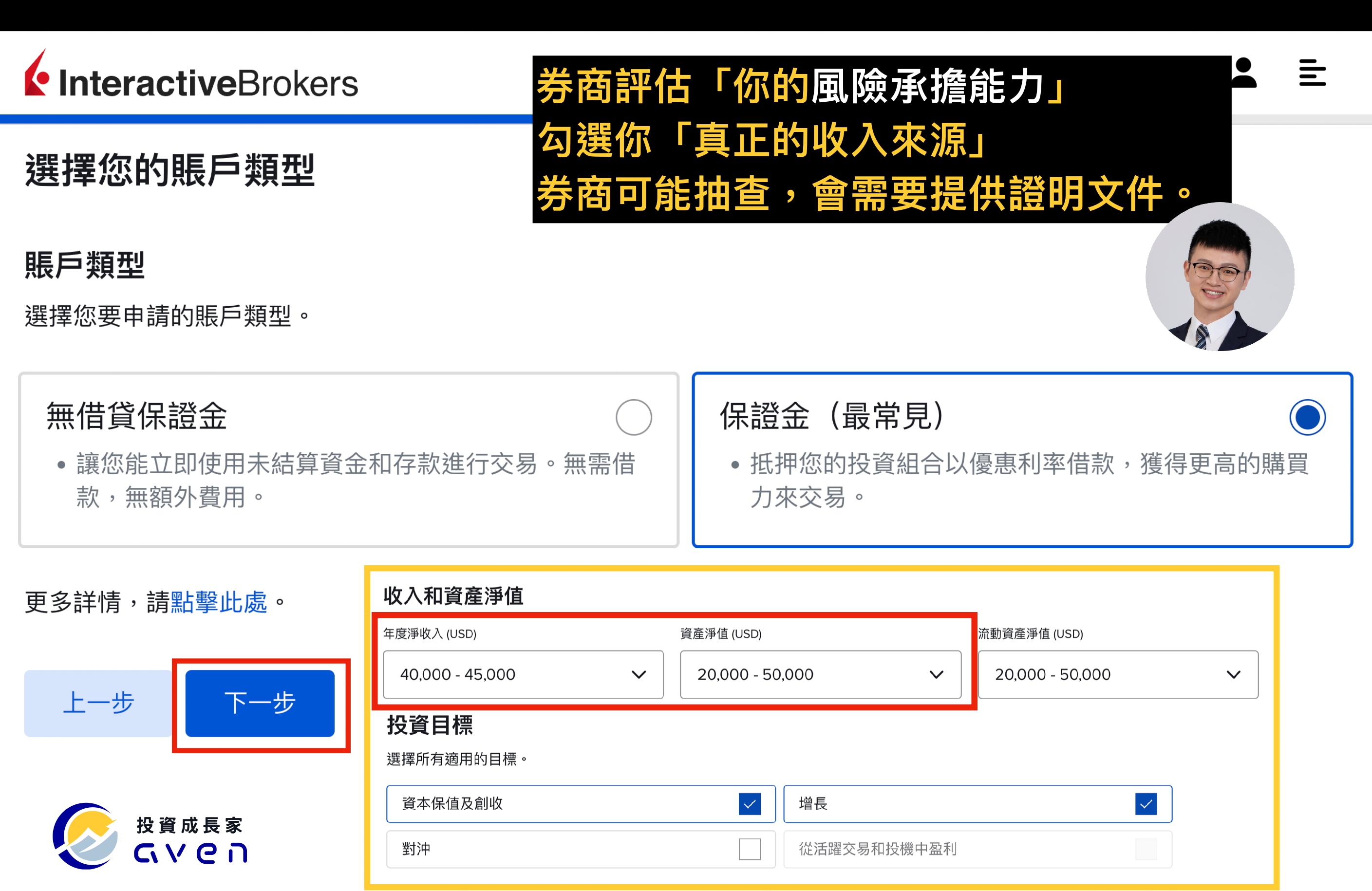
Task: Open the user account profile icon
Action: [1244, 73]
